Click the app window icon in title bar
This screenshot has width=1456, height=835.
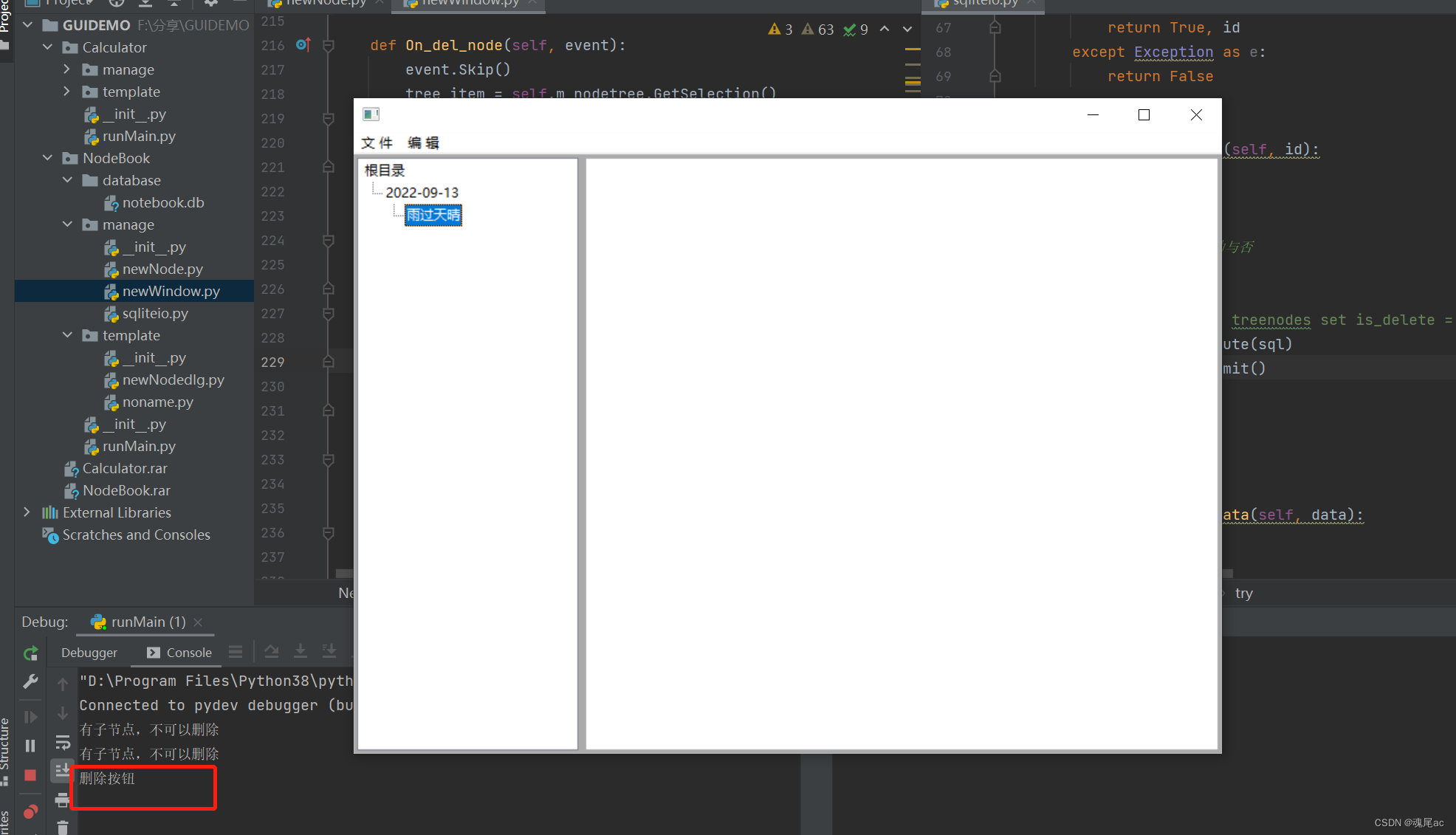[371, 114]
